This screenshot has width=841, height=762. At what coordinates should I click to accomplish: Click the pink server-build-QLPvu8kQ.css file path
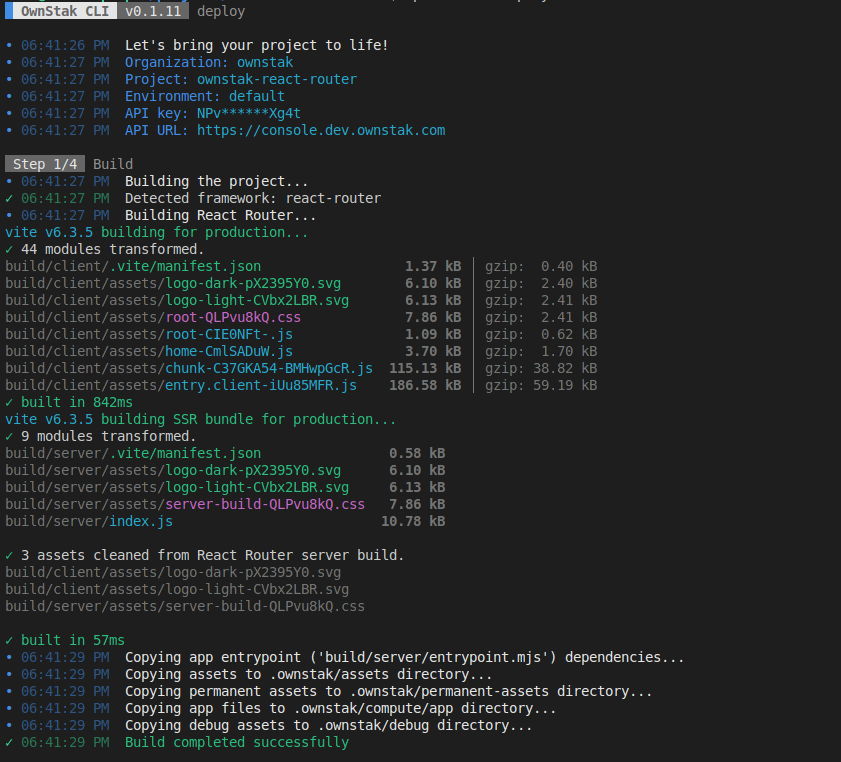pos(265,505)
